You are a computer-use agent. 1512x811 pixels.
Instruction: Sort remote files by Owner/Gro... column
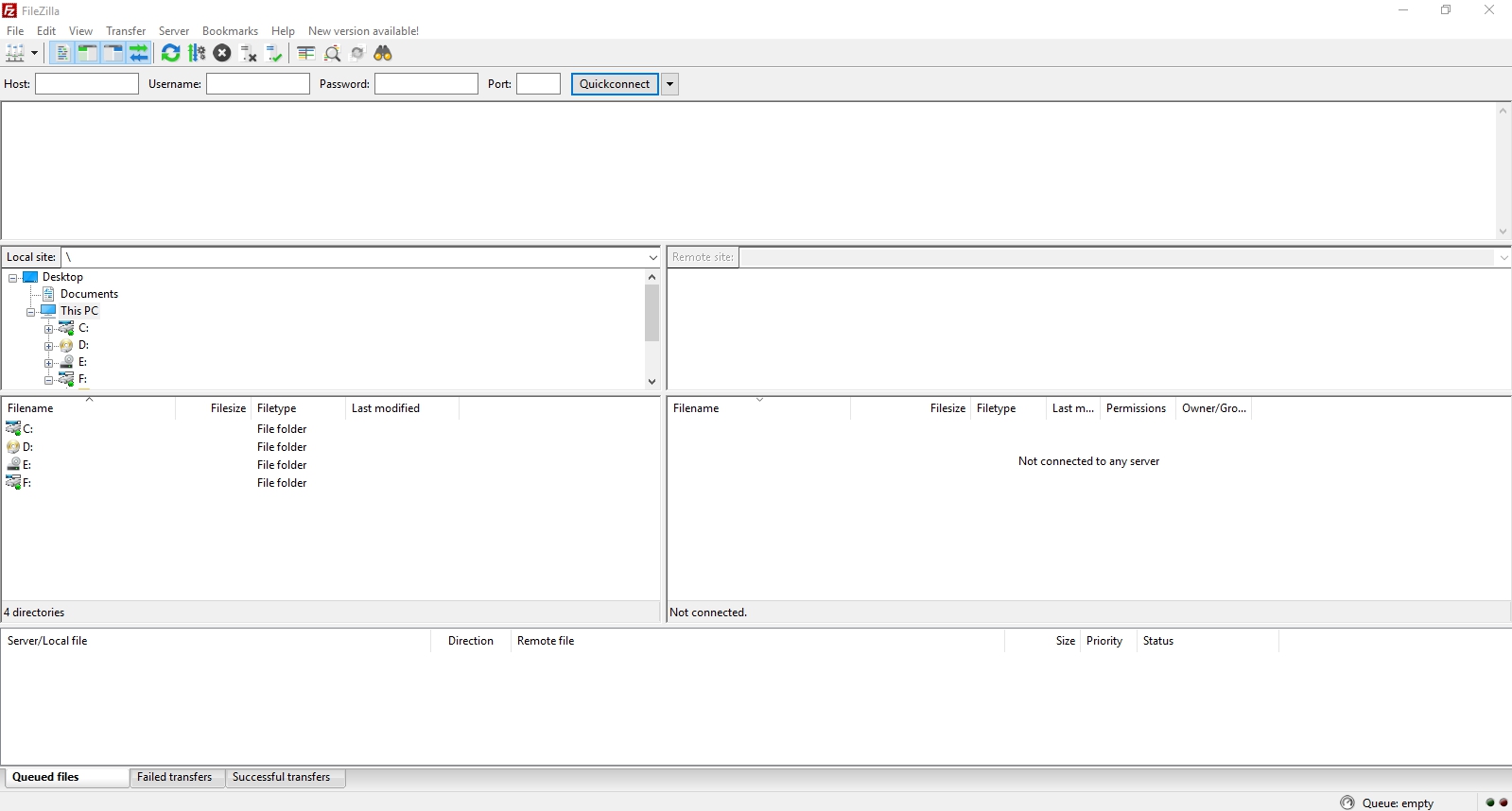click(1213, 408)
